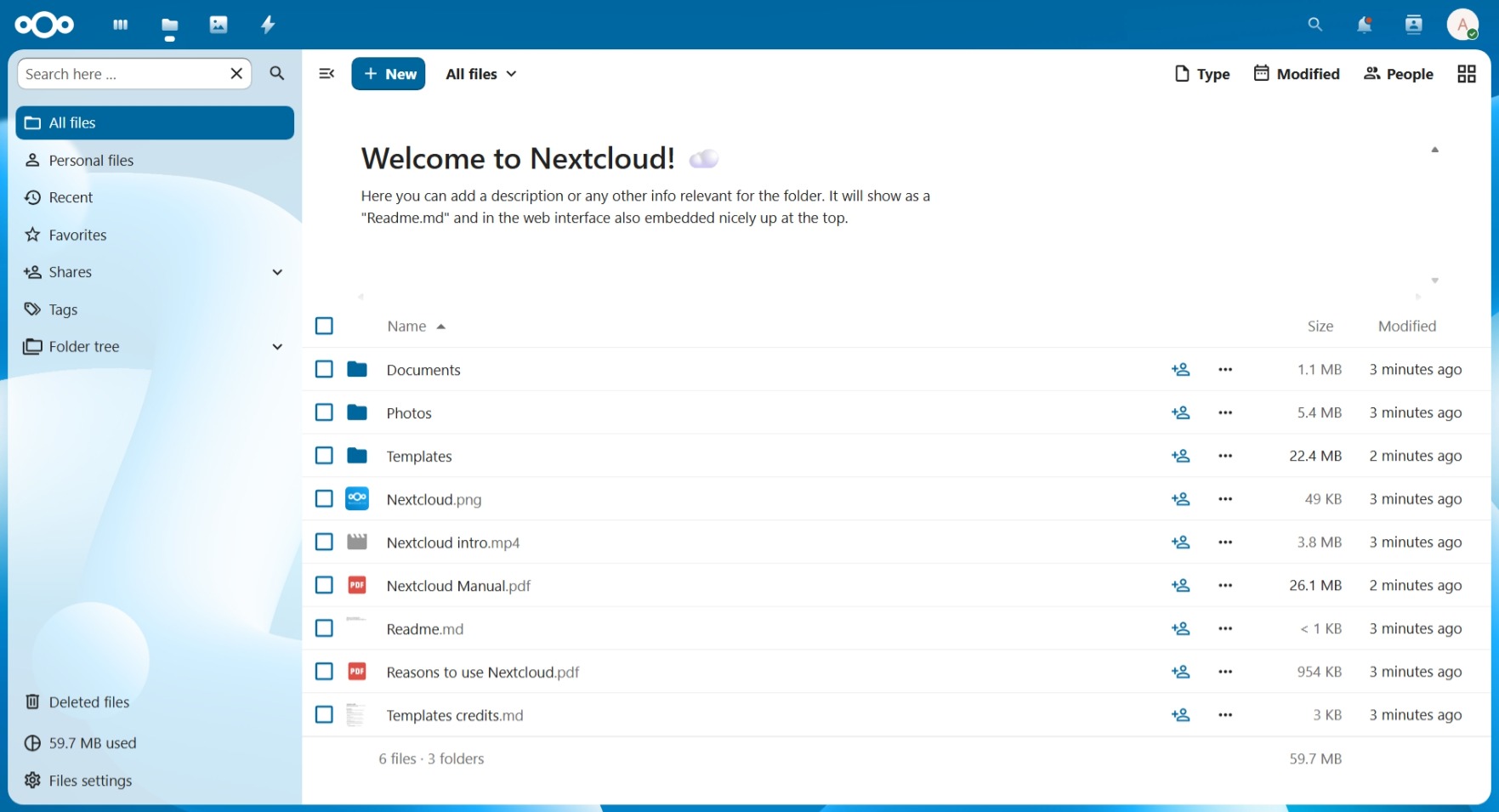View 59.7 MB used storage quota
This screenshot has width=1499, height=812.
click(155, 743)
